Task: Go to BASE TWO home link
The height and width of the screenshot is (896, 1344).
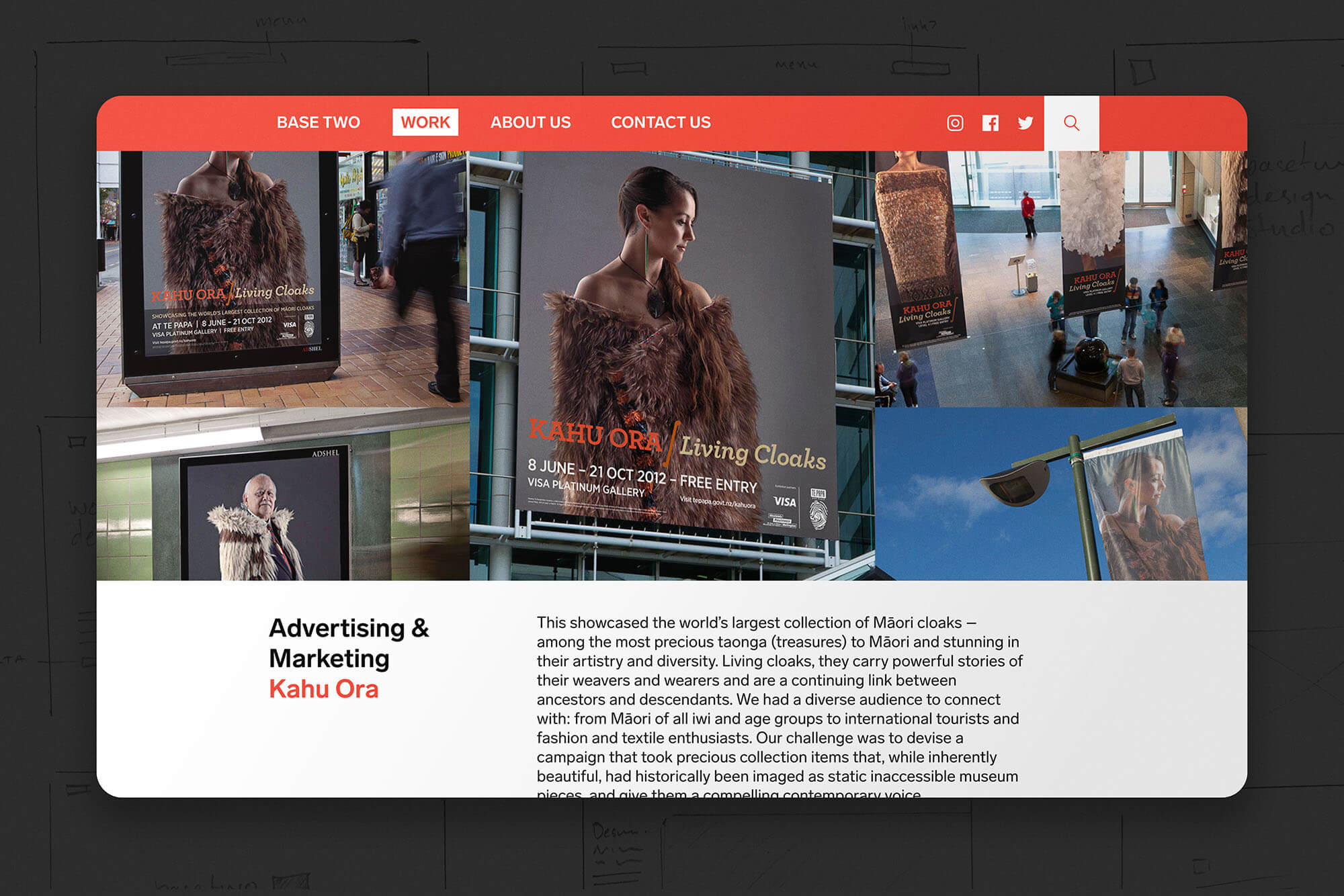Action: (x=319, y=122)
